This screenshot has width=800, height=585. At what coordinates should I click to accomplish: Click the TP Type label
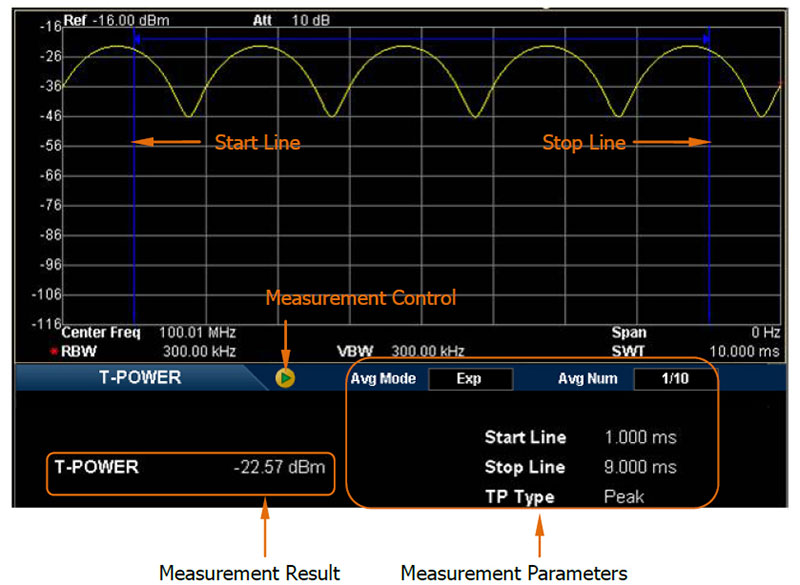click(519, 497)
